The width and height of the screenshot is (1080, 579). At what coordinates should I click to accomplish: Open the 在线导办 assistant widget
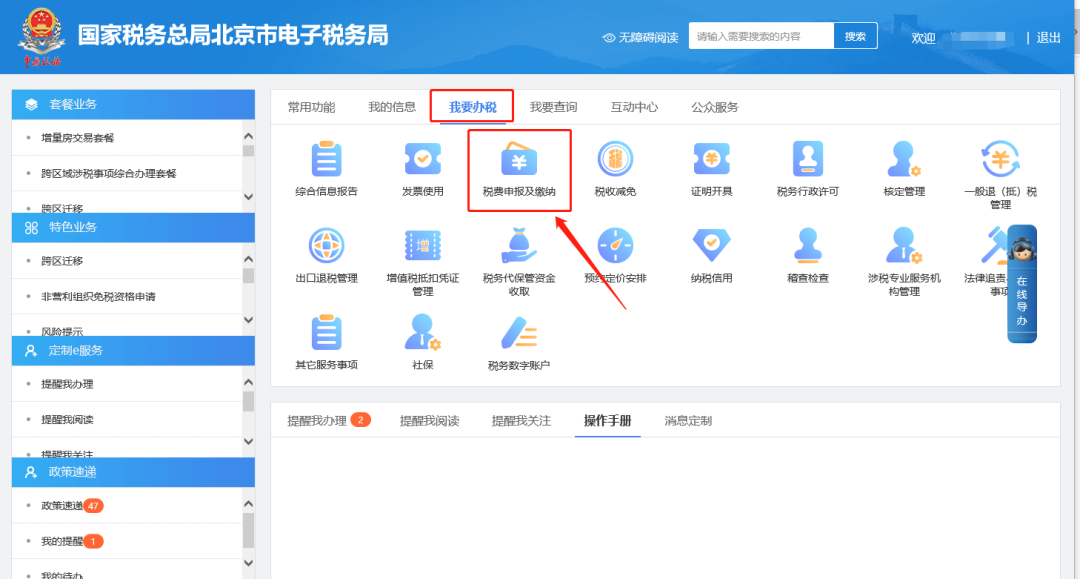pyautogui.click(x=1021, y=284)
